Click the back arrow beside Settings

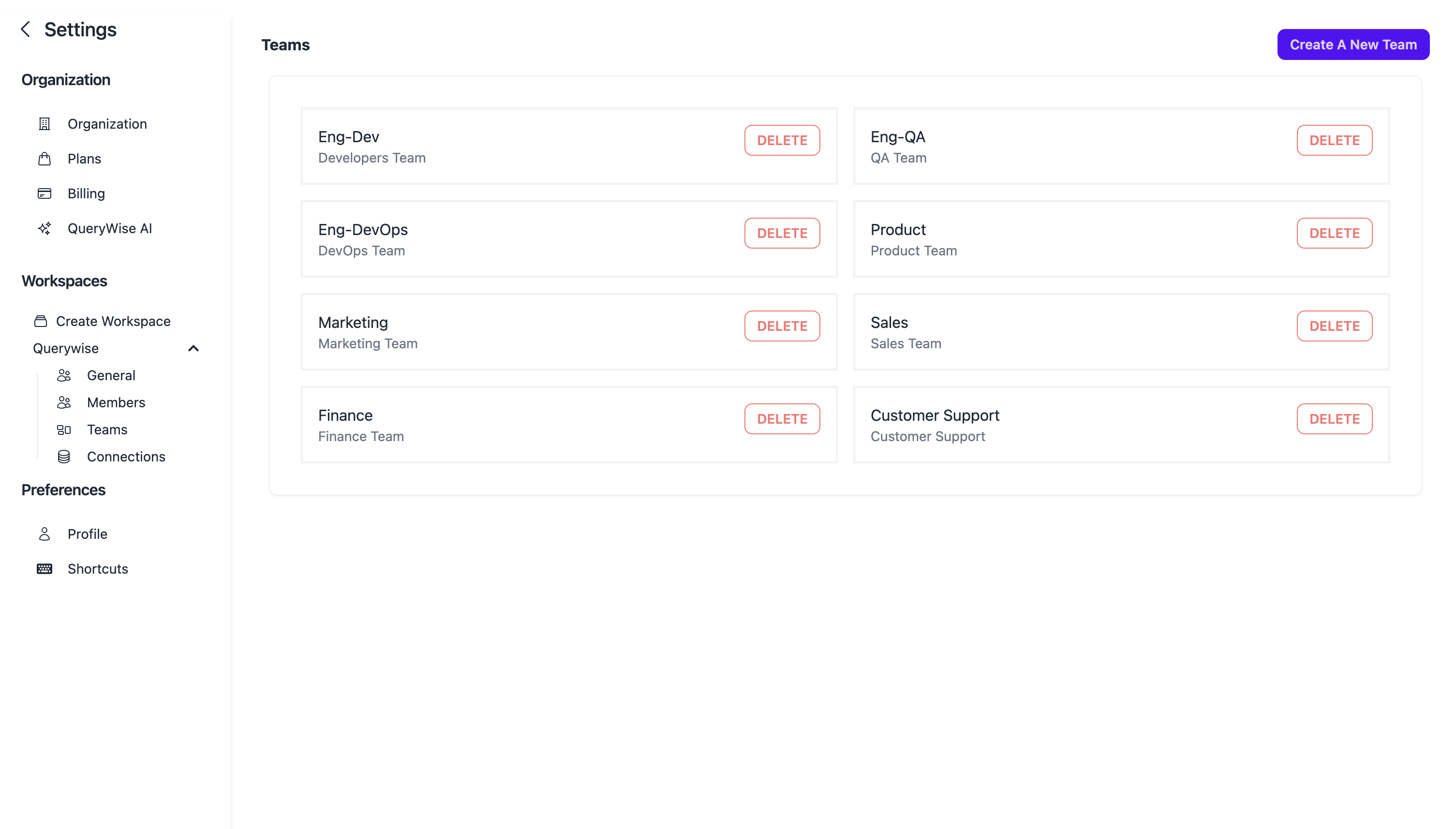[26, 29]
